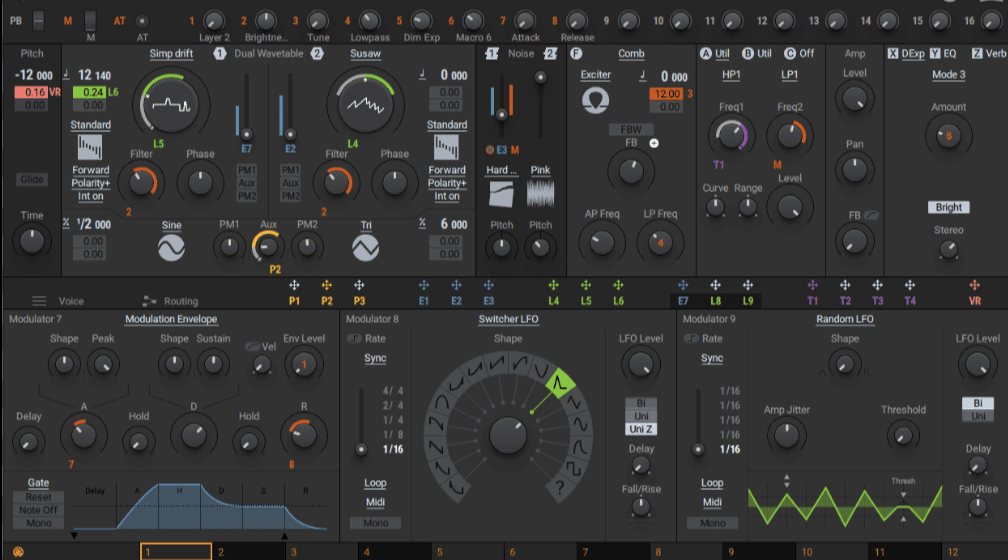This screenshot has width=1008, height=560.
Task: Open the HP1 filter type dropdown
Action: click(731, 75)
